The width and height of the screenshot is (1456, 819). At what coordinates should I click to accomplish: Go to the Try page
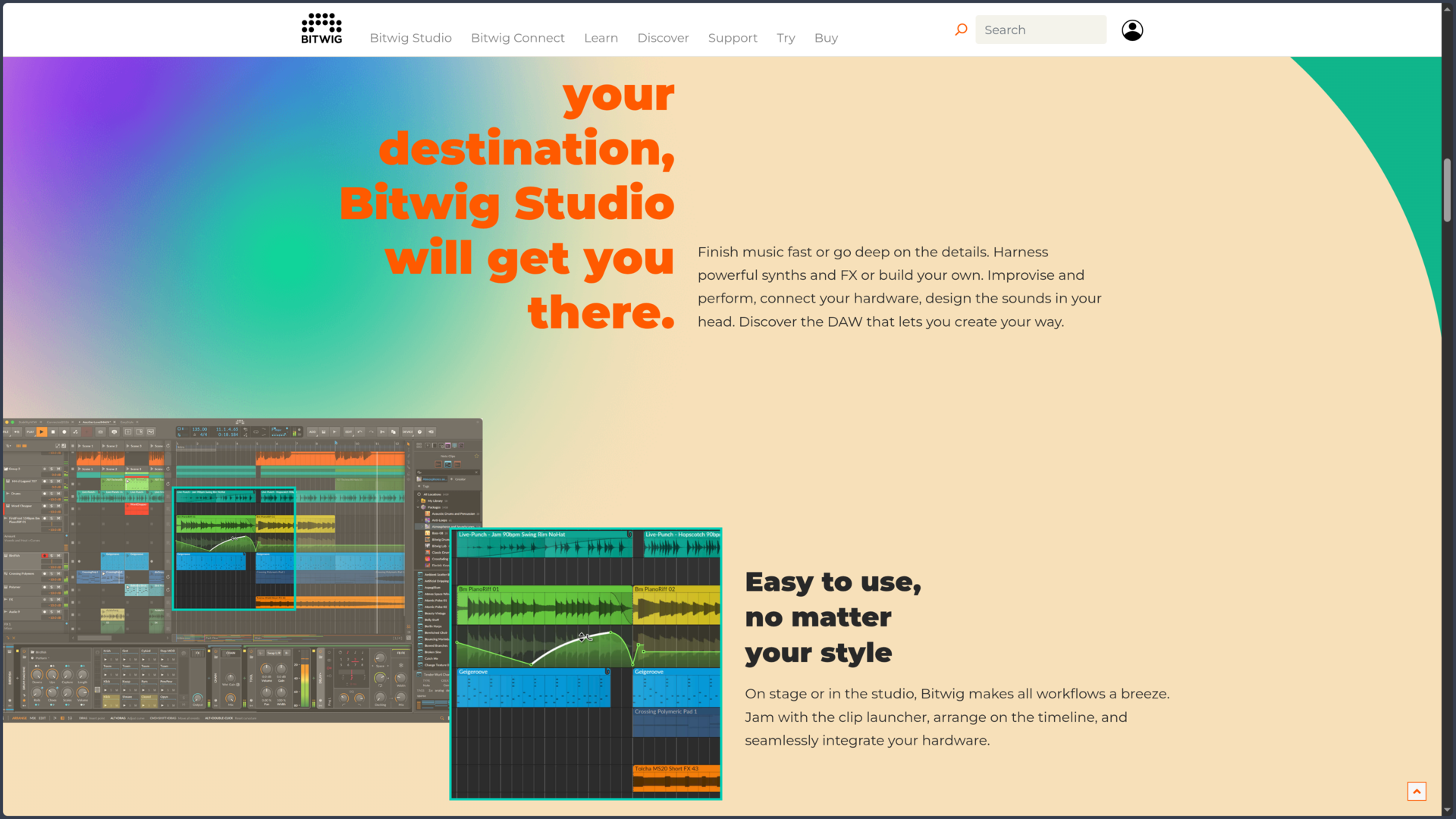786,38
